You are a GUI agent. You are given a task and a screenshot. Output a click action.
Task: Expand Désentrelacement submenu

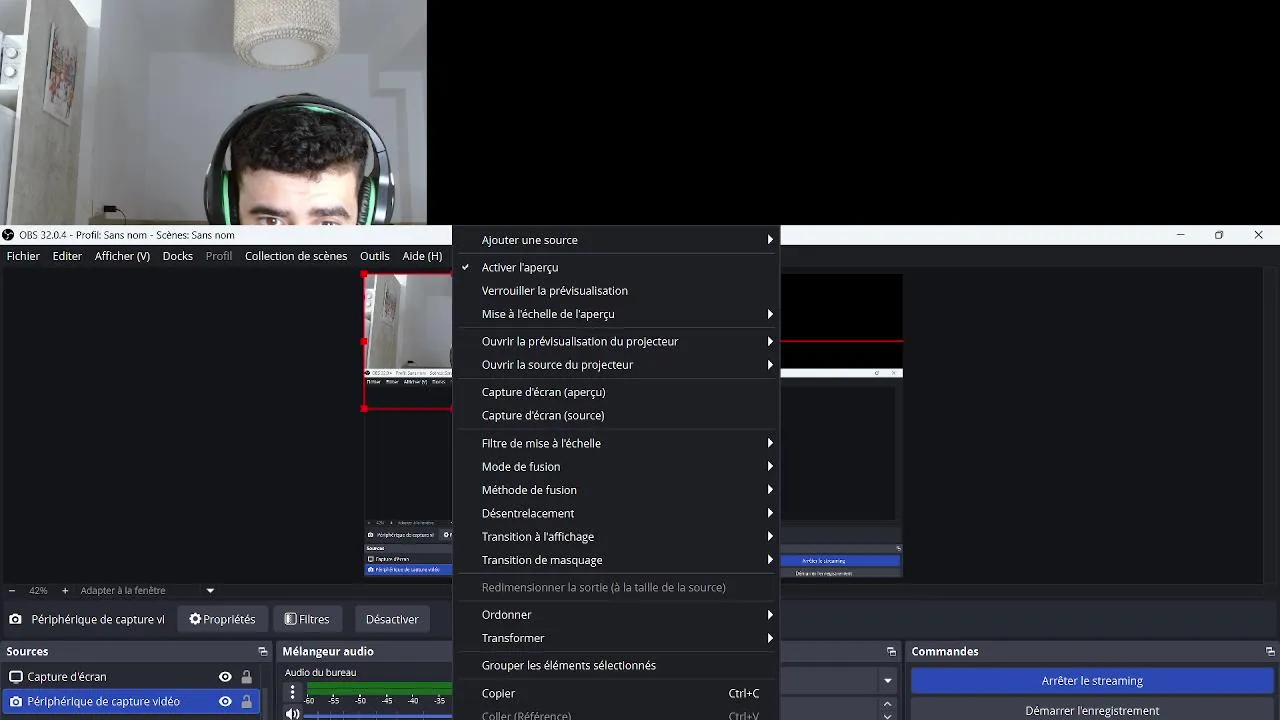coord(616,513)
